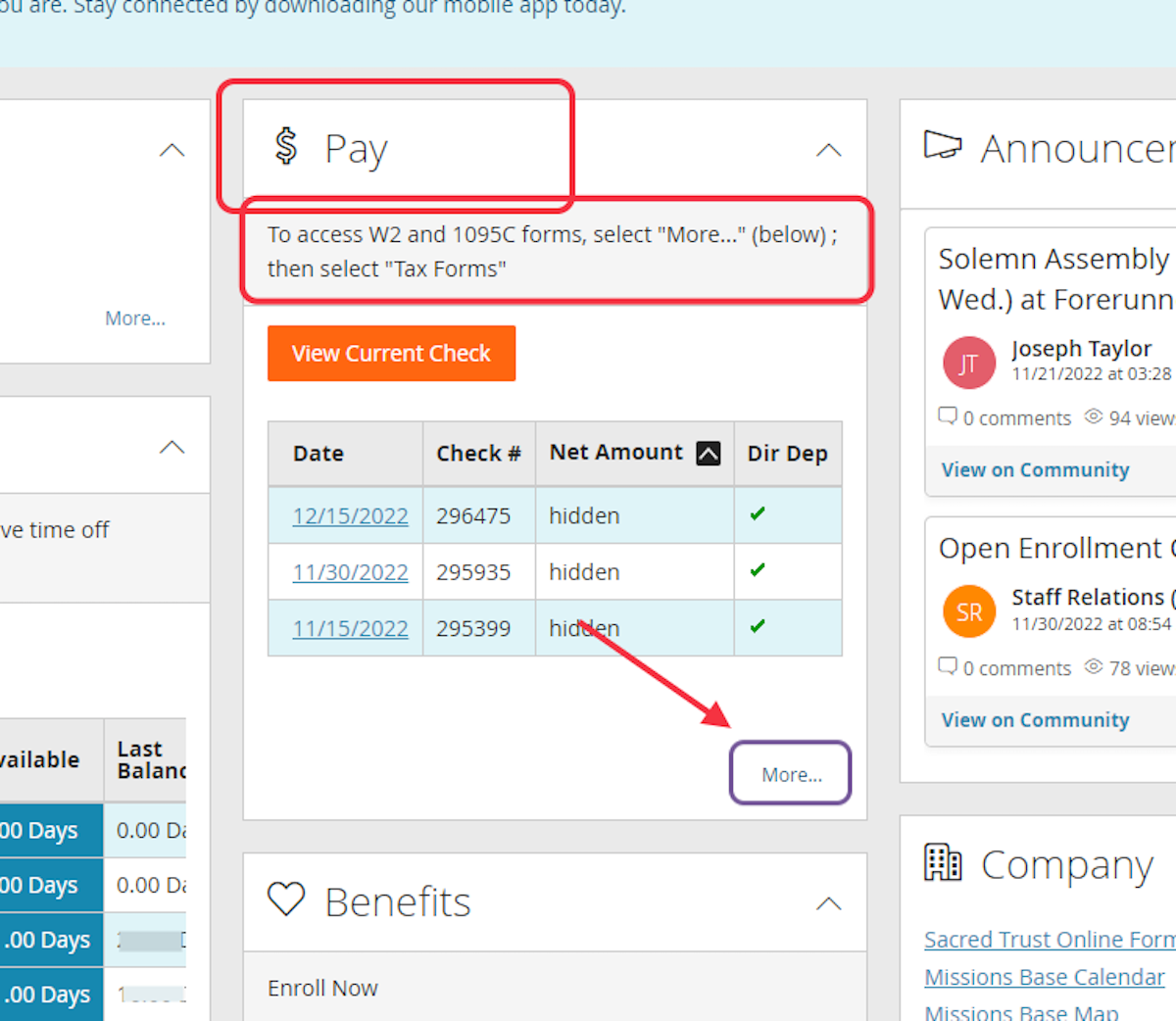Click the Net Amount sort arrow icon
Screen dimensions: 1176x1021
click(x=708, y=453)
